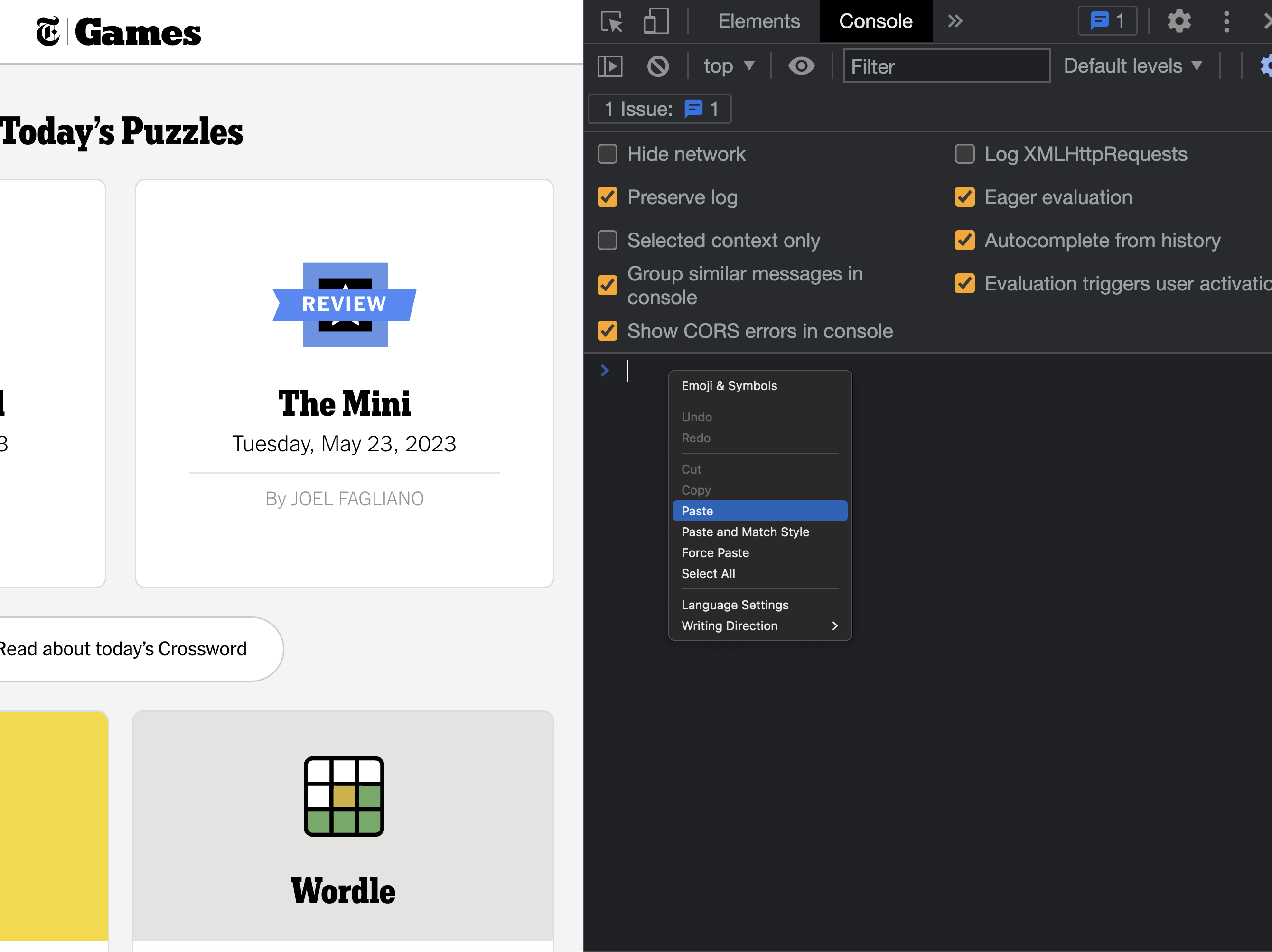Uncheck Show CORS errors in console
The height and width of the screenshot is (952, 1272).
607,331
